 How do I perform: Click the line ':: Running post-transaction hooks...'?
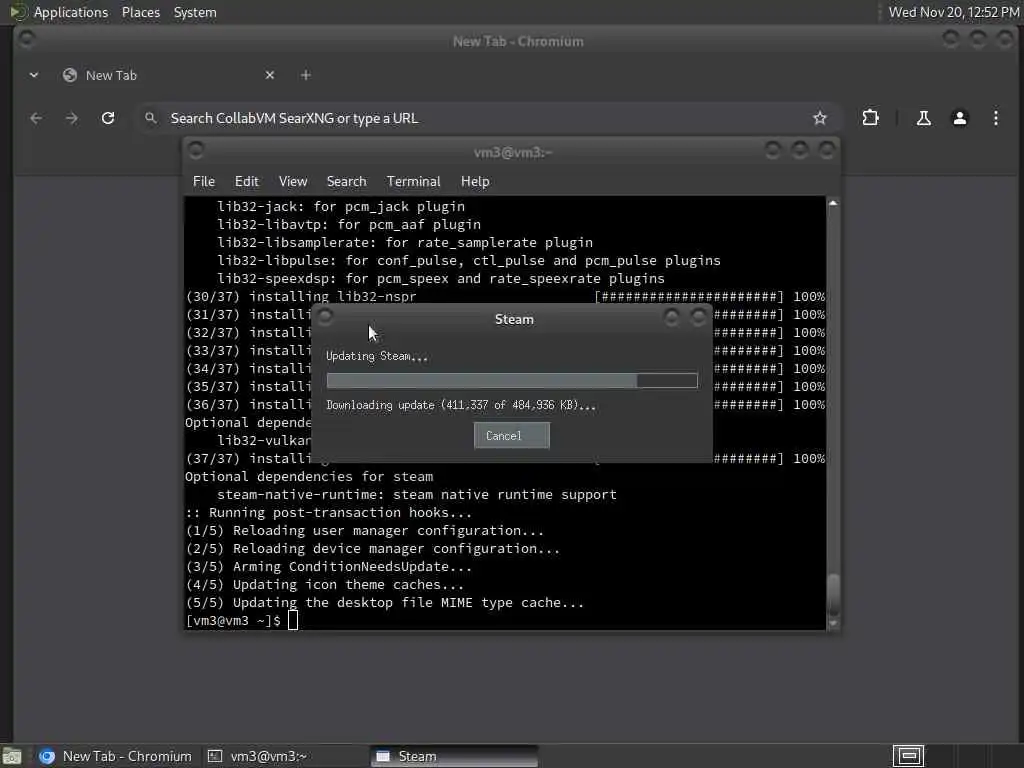tap(328, 513)
